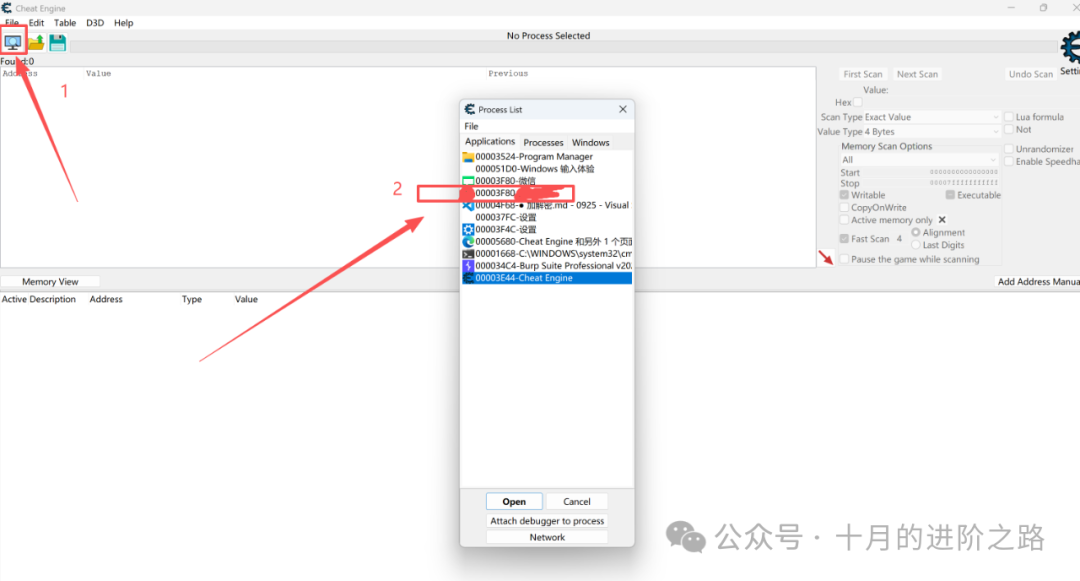This screenshot has width=1080, height=581.
Task: Open the Table menu
Action: pyautogui.click(x=65, y=23)
